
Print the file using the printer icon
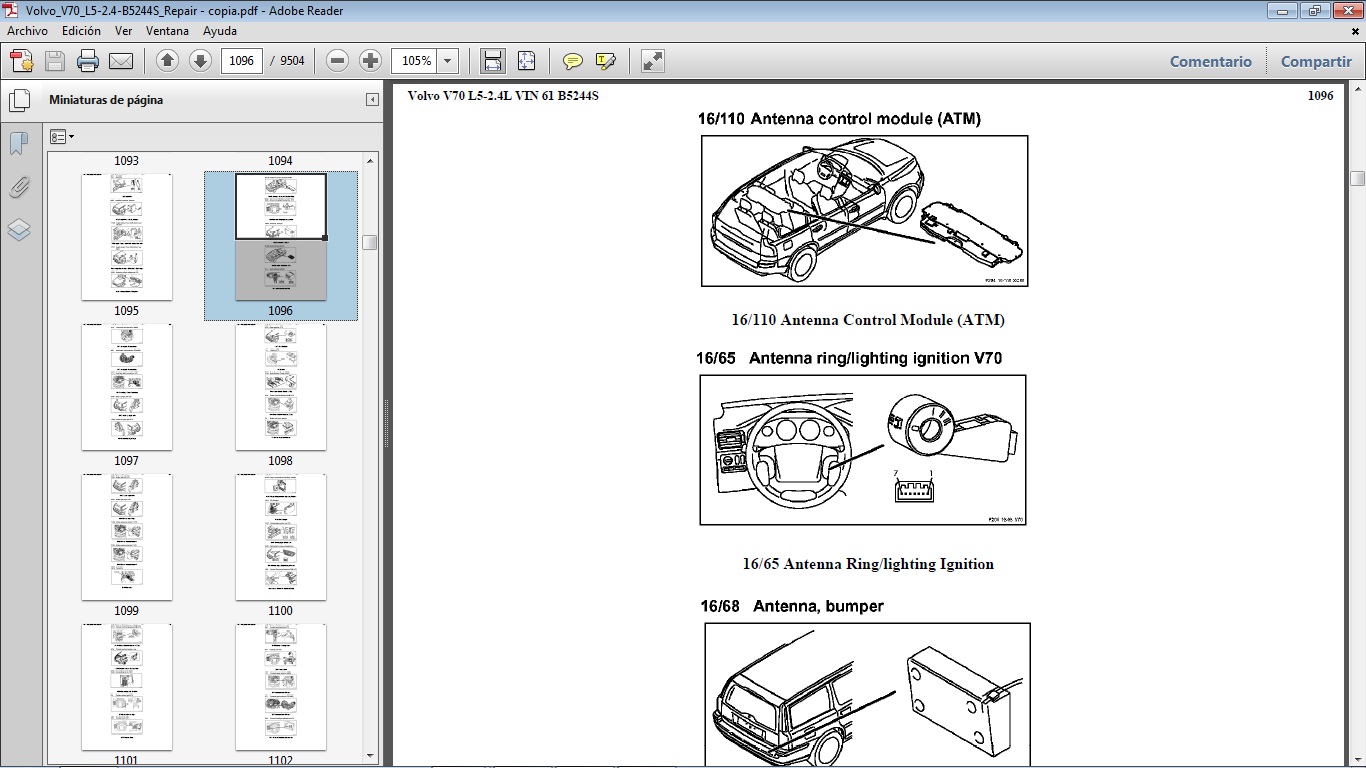click(88, 61)
